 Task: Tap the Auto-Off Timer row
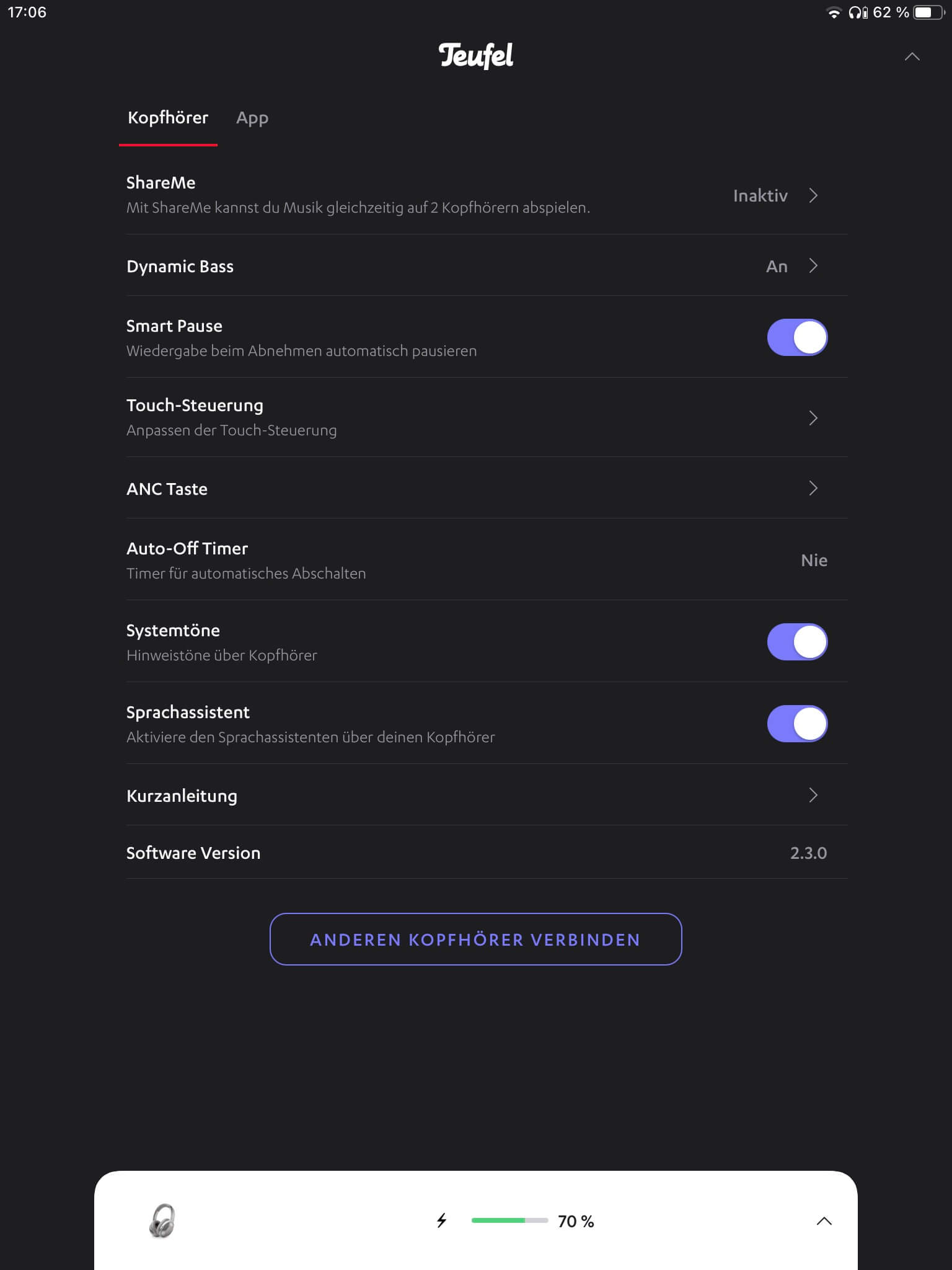[x=476, y=560]
